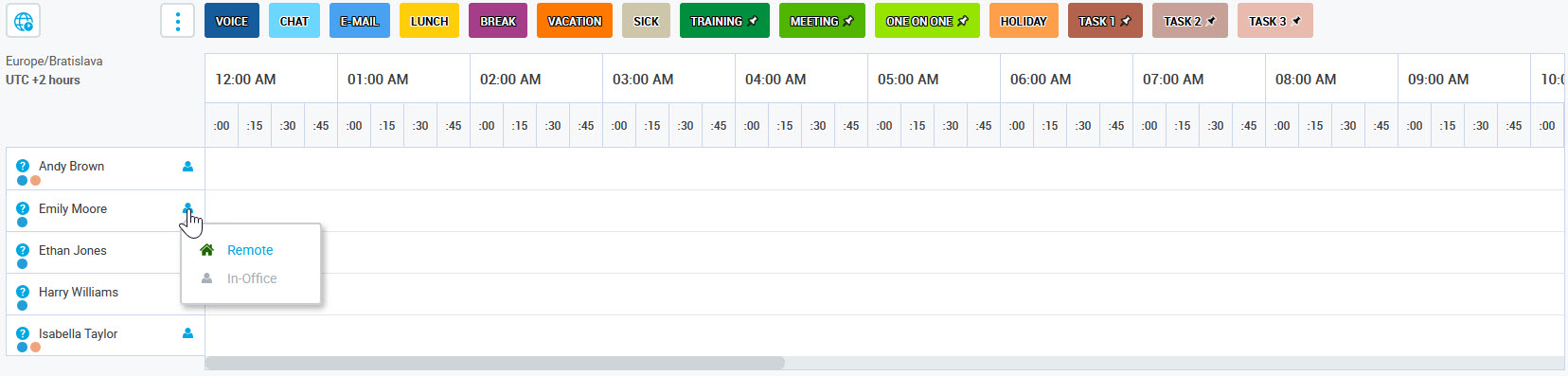Viewport: 1568px width, 376px height.
Task: Click the question mark icon beside Andy Brown
Action: click(x=23, y=167)
